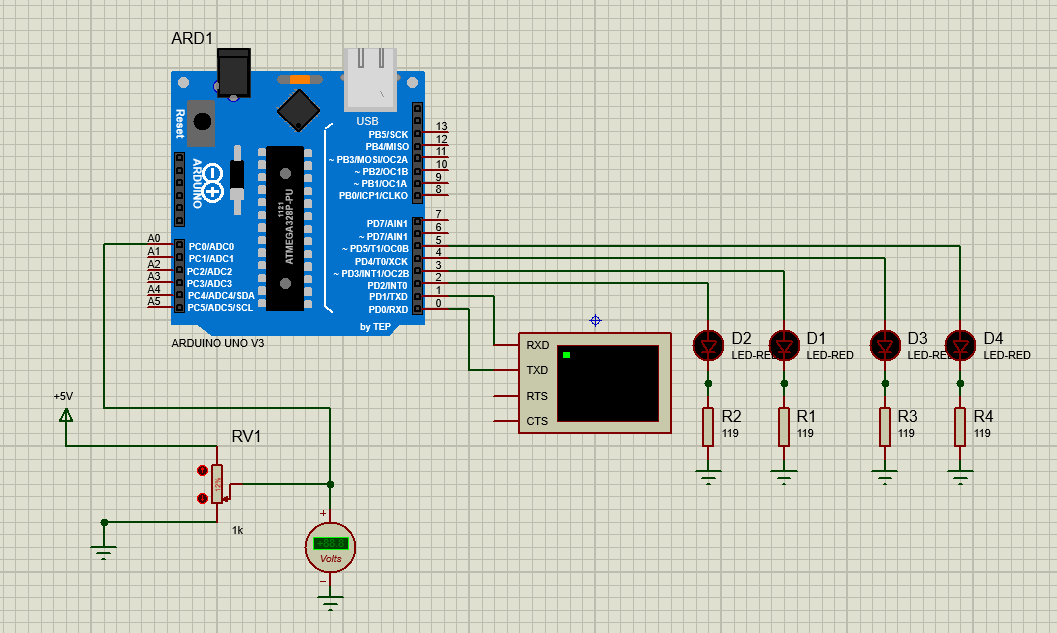
Task: Click the RV1 reference label
Action: pyautogui.click(x=246, y=436)
